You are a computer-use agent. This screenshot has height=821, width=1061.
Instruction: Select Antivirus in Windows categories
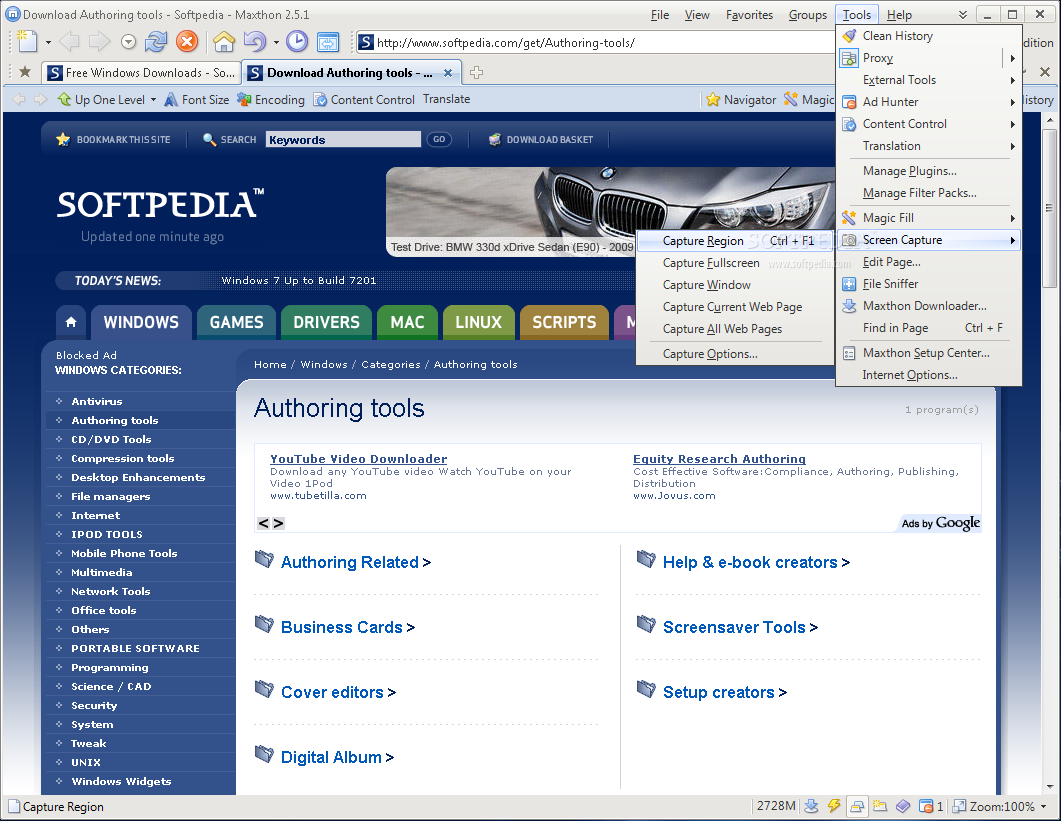97,401
